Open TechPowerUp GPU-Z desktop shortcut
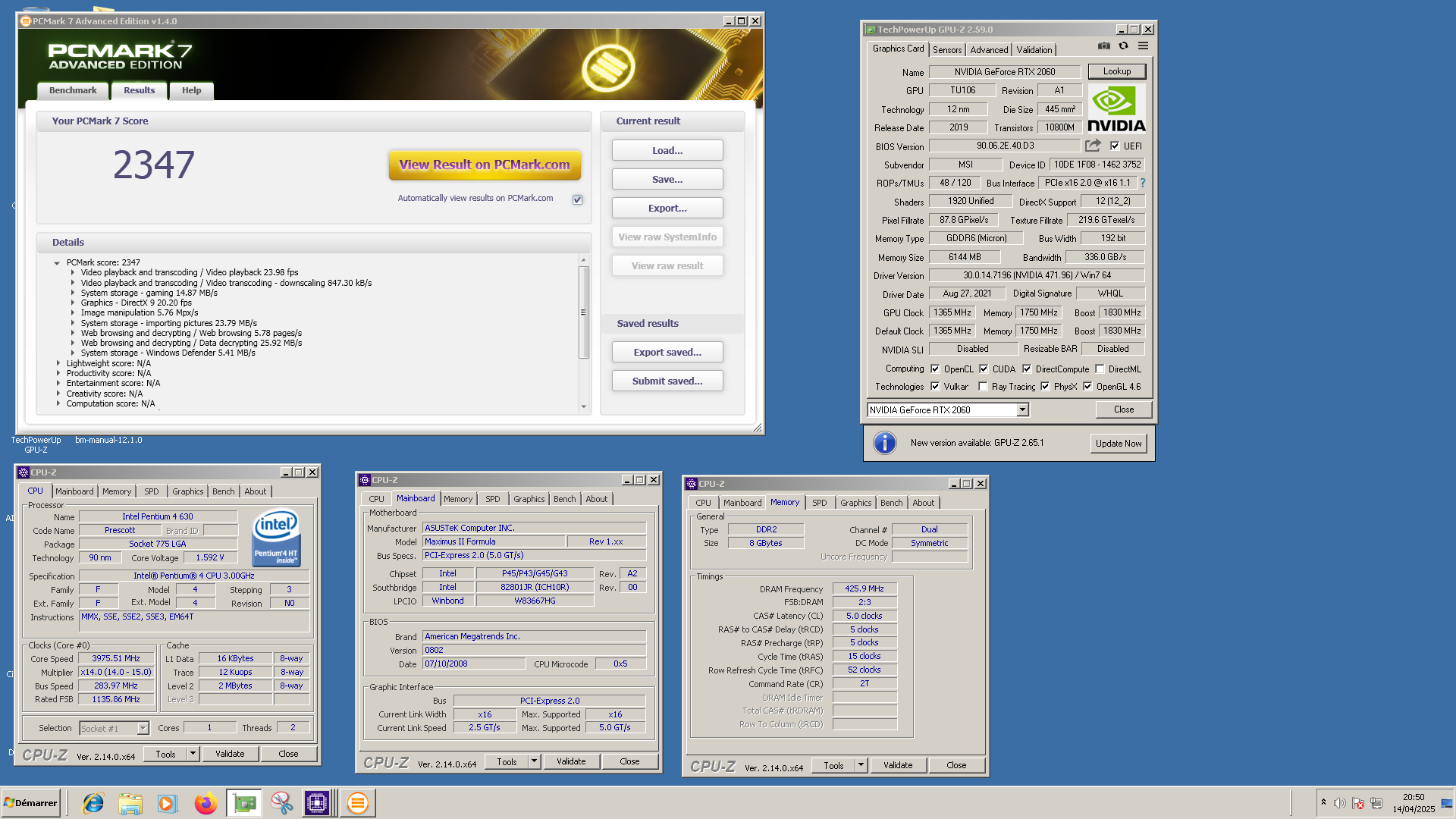This screenshot has width=1456, height=819. point(36,444)
